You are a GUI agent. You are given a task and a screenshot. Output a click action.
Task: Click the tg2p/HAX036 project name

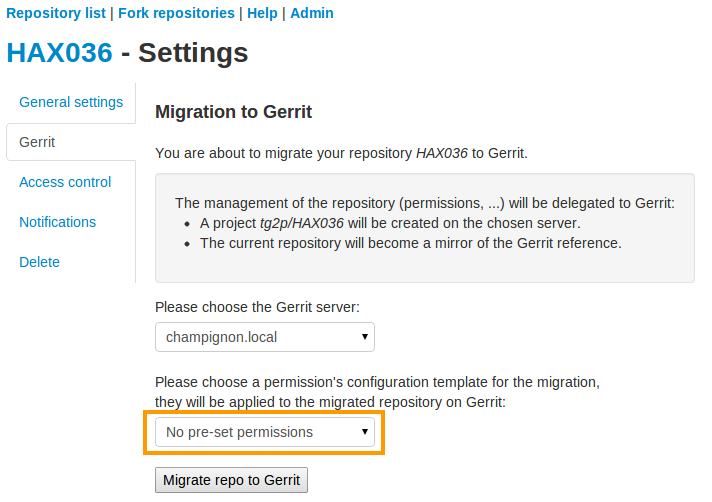(301, 223)
